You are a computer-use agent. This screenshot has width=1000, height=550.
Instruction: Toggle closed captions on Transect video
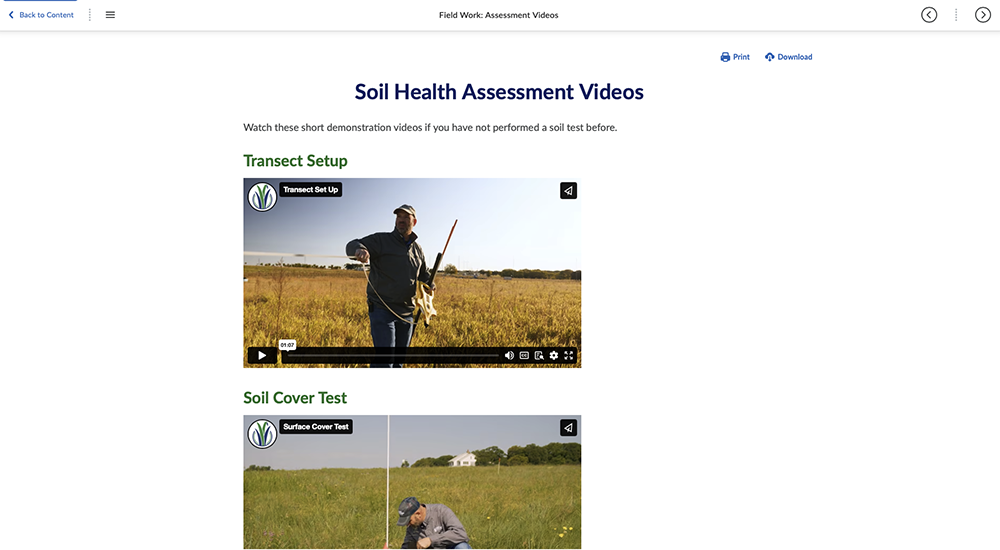click(x=524, y=355)
